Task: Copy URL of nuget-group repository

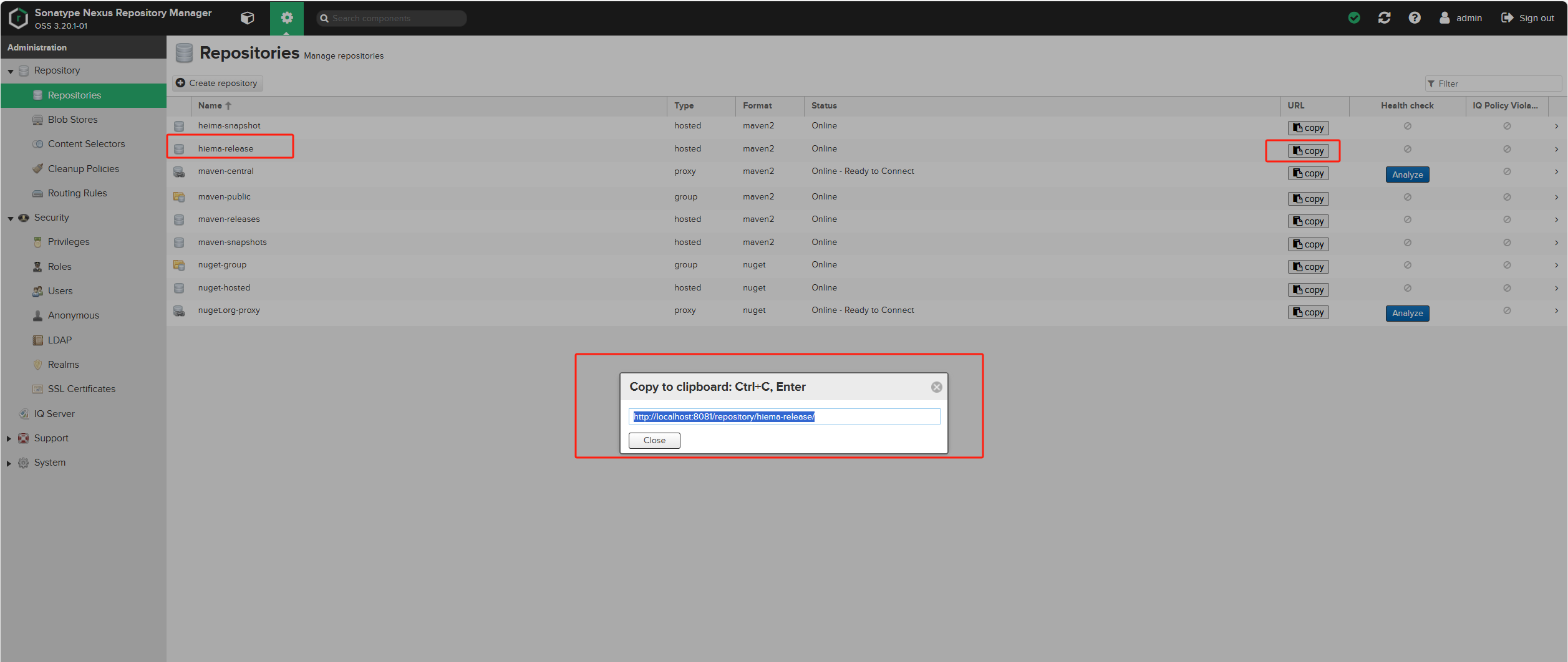Action: [x=1309, y=267]
